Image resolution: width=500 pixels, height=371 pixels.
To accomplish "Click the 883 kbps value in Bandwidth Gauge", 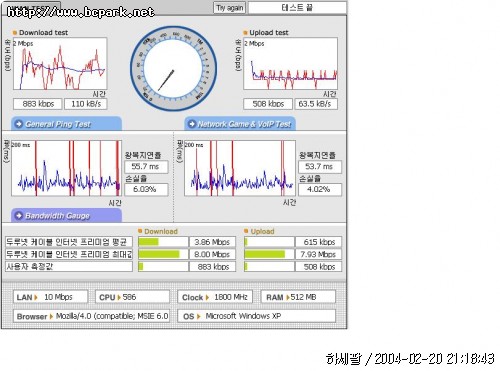I will (212, 267).
